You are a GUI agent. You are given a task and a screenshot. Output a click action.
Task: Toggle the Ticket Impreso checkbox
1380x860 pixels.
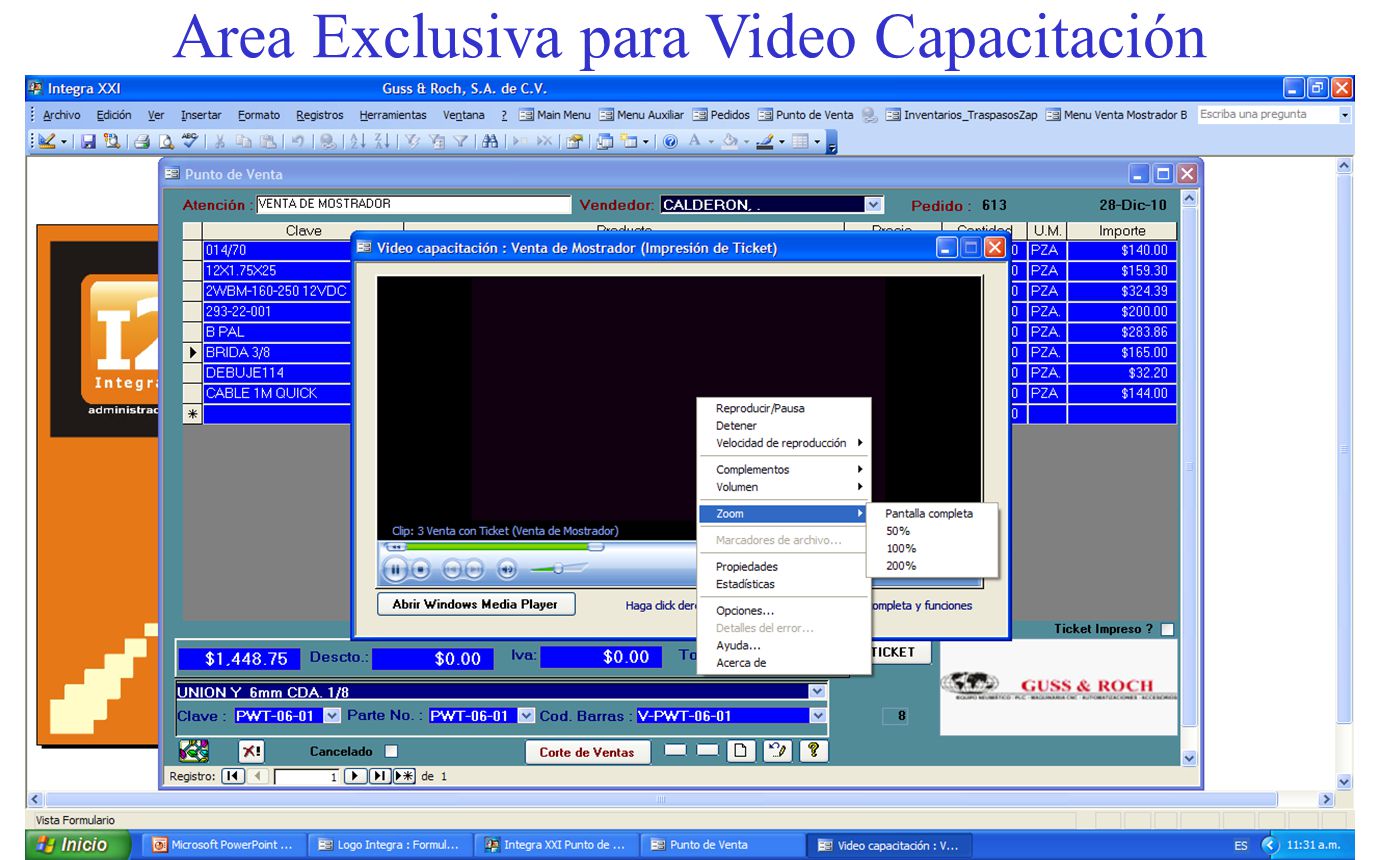[1167, 630]
